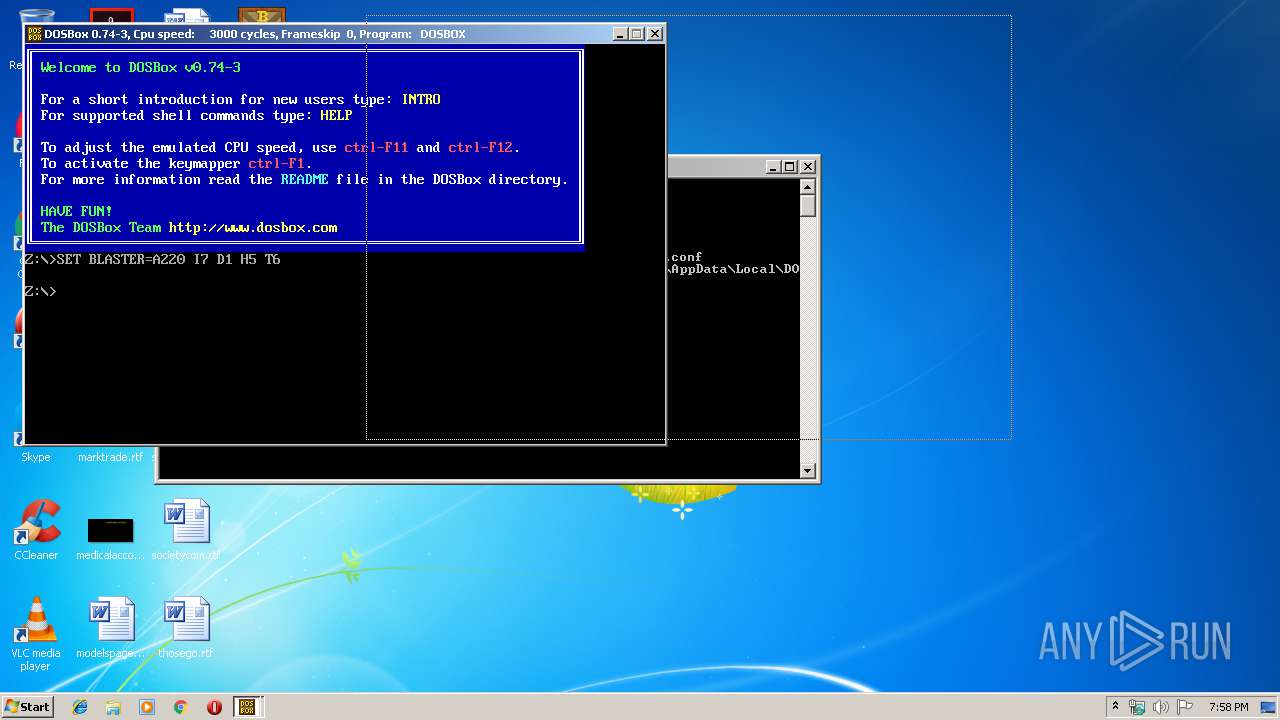
Task: Open Opera browser from taskbar
Action: [x=214, y=707]
